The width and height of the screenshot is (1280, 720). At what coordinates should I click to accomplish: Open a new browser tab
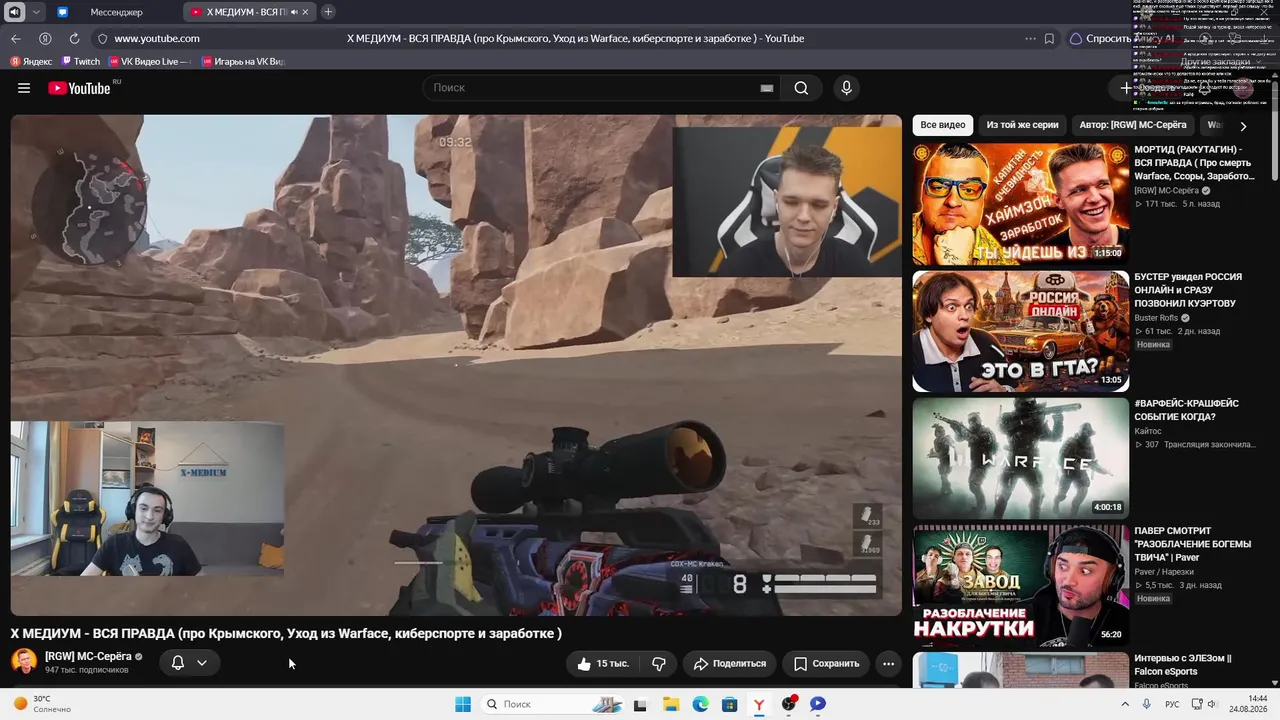328,12
